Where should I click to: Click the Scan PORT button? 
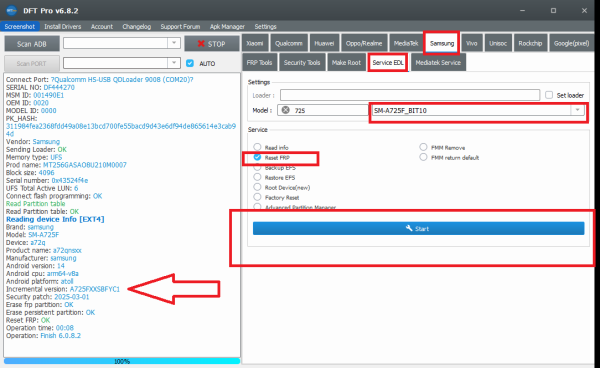pyautogui.click(x=32, y=63)
